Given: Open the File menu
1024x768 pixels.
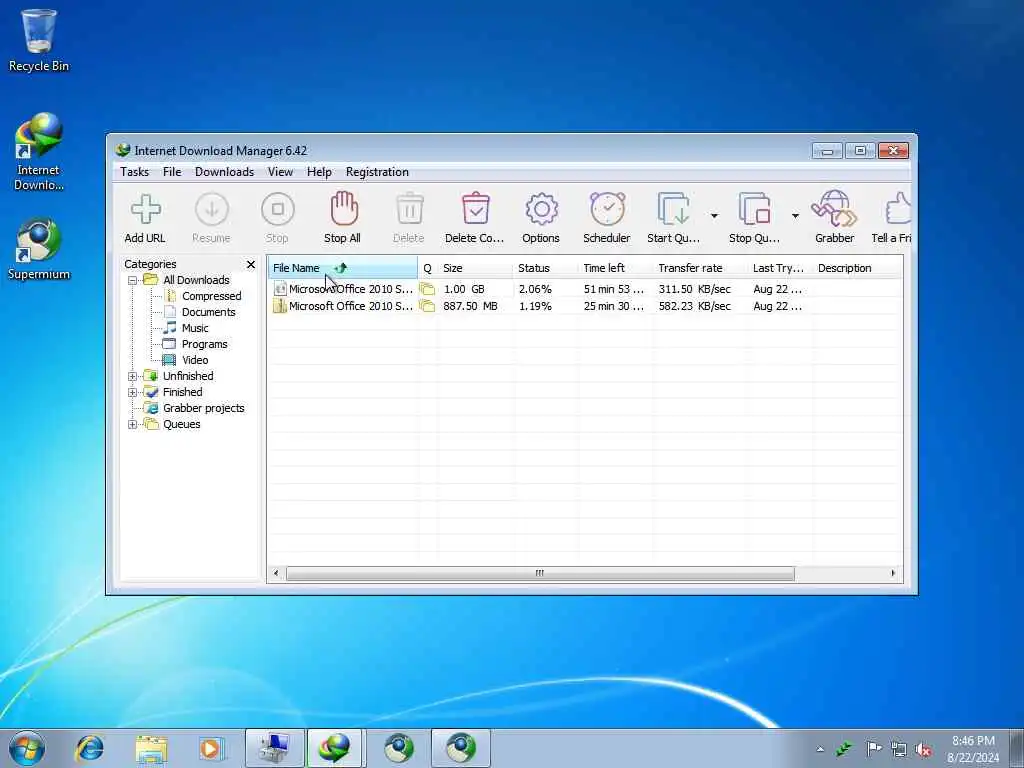Looking at the screenshot, I should [x=172, y=172].
